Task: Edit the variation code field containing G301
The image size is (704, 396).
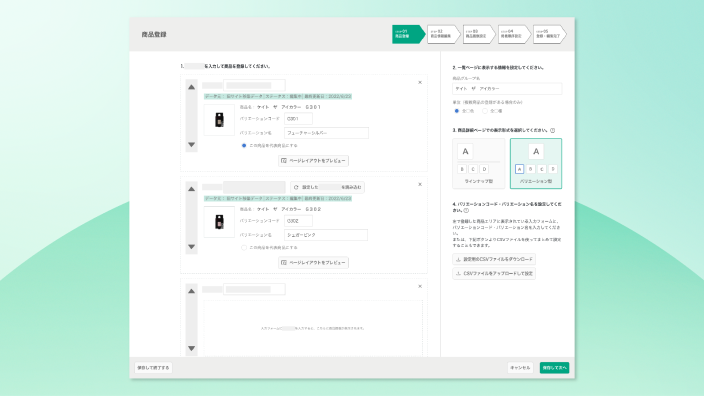Action: [x=299, y=119]
